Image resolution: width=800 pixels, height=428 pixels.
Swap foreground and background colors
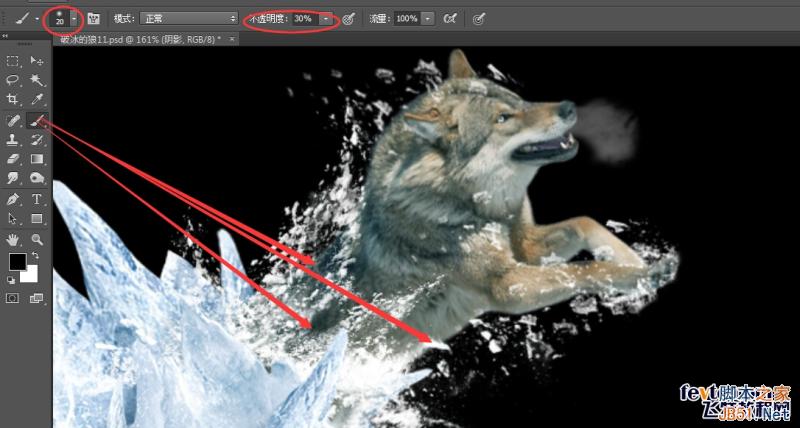35,255
